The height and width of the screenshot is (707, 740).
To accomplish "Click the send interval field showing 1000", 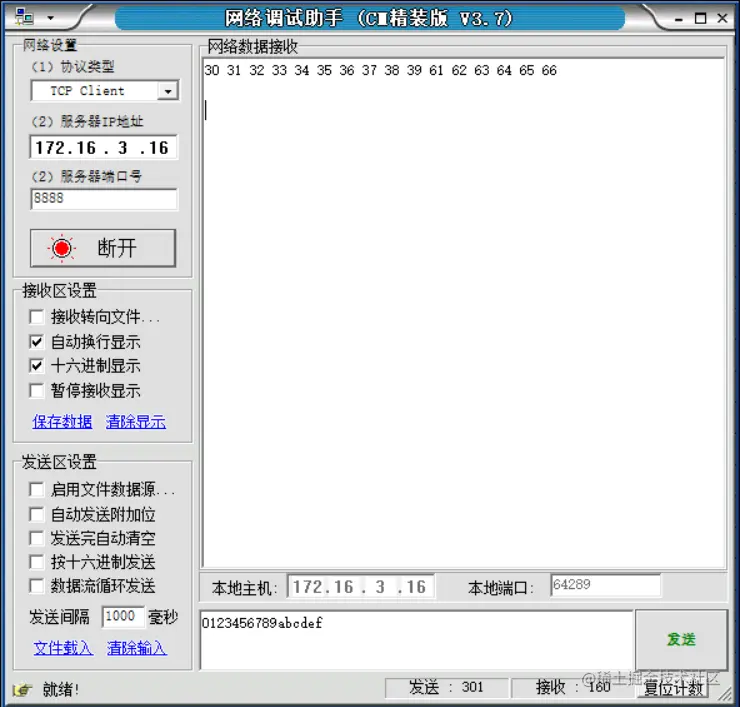I will coord(123,617).
